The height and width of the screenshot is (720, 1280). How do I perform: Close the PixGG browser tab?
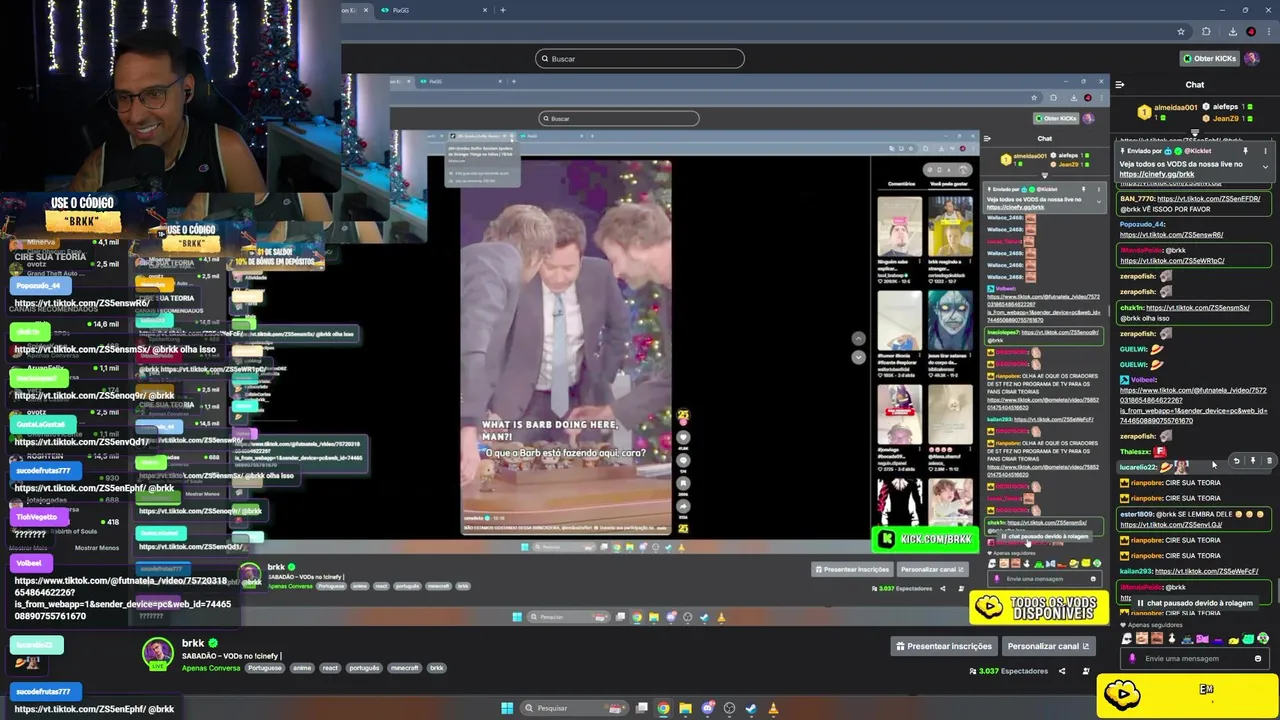[485, 10]
